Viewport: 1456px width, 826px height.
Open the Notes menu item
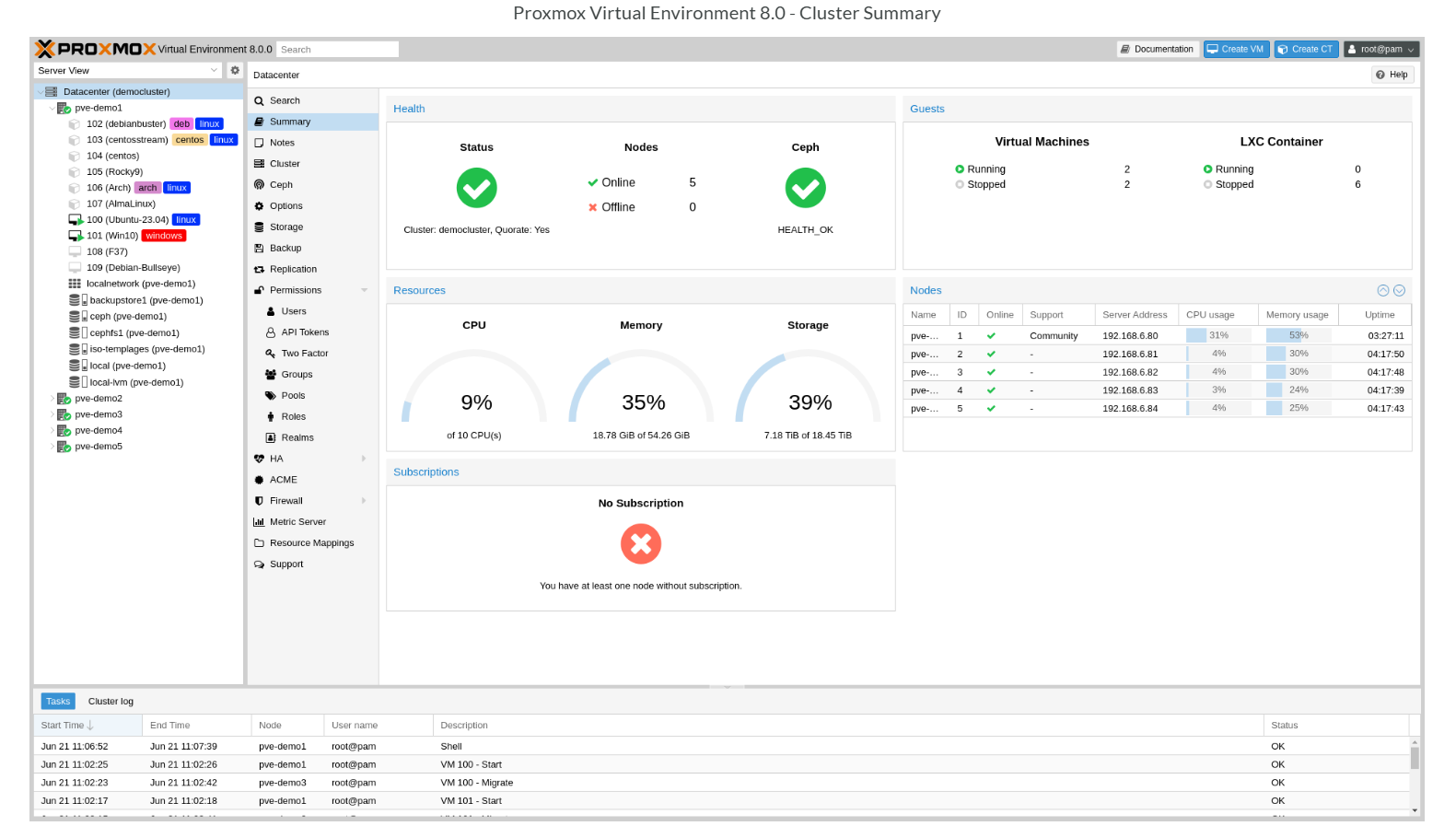tap(312, 143)
